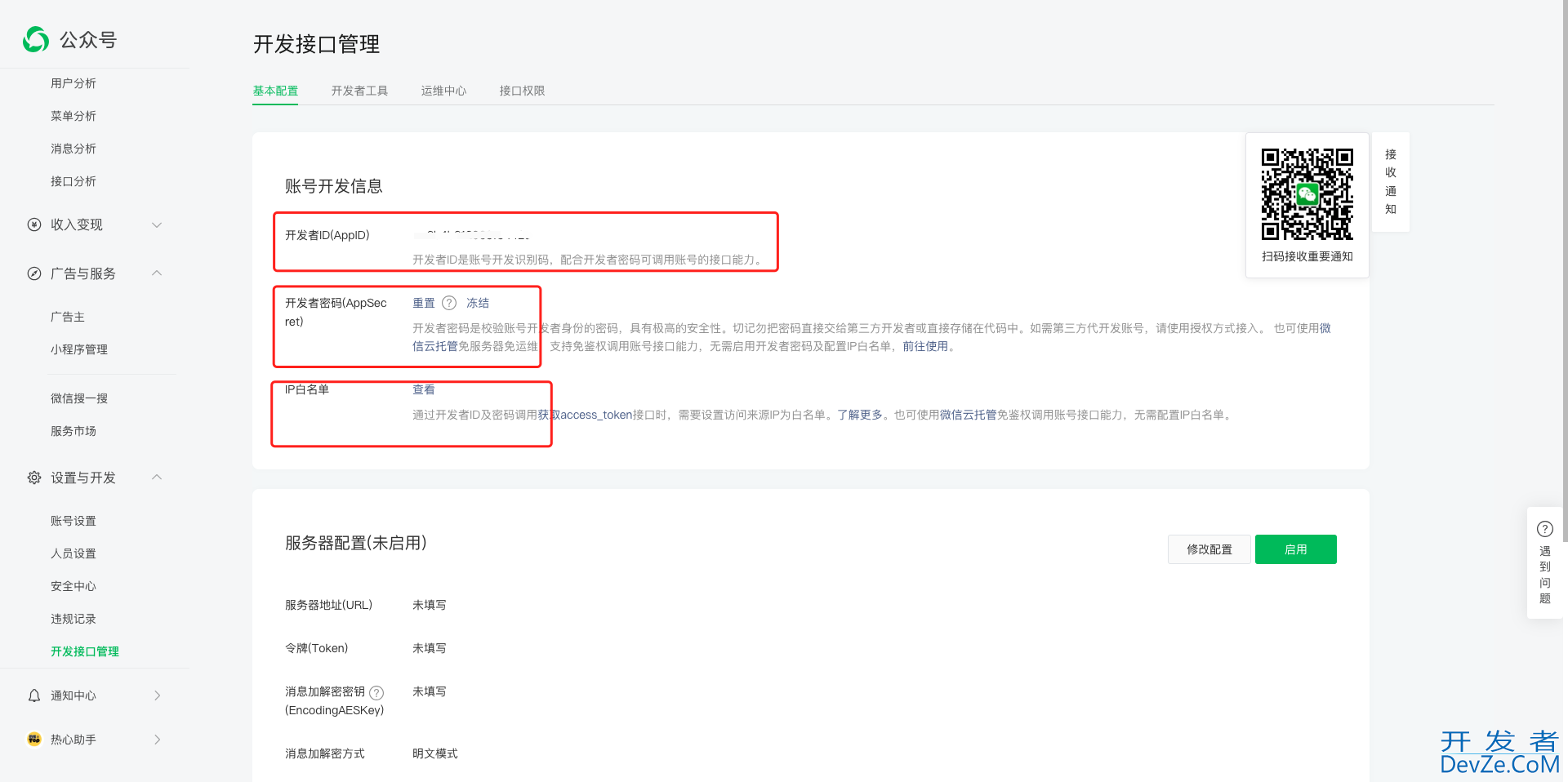Click the 明文模式 value text
The width and height of the screenshot is (1568, 782).
coord(435,753)
